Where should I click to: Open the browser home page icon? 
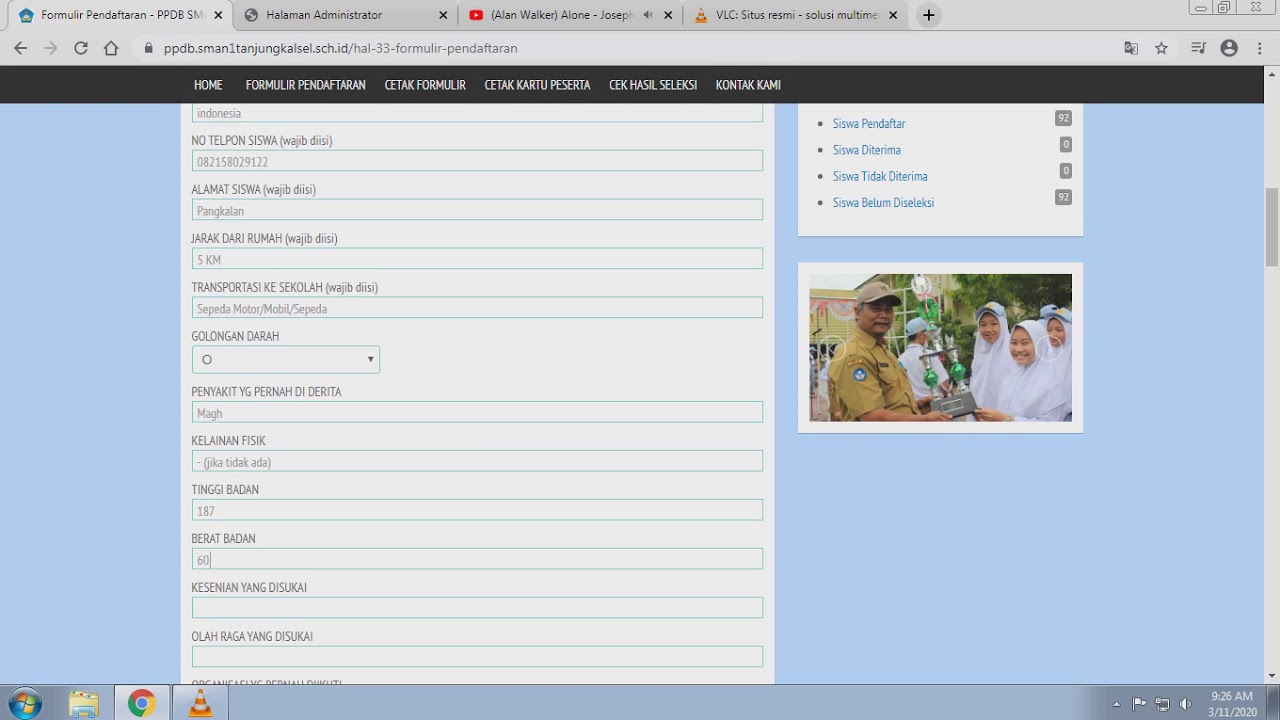point(111,48)
